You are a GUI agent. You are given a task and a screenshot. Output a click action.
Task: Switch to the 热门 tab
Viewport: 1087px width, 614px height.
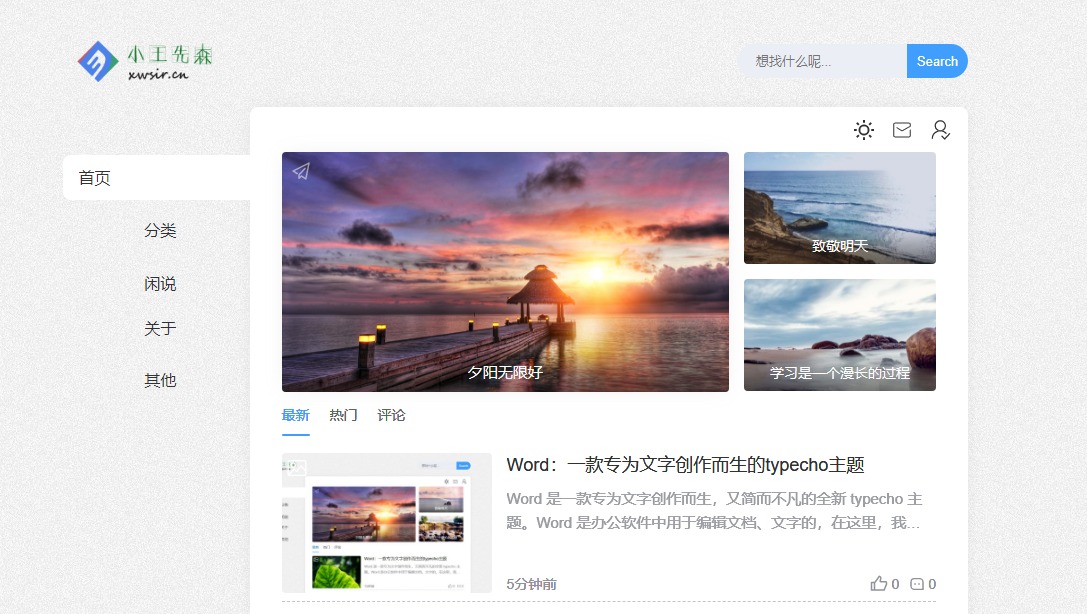[343, 415]
